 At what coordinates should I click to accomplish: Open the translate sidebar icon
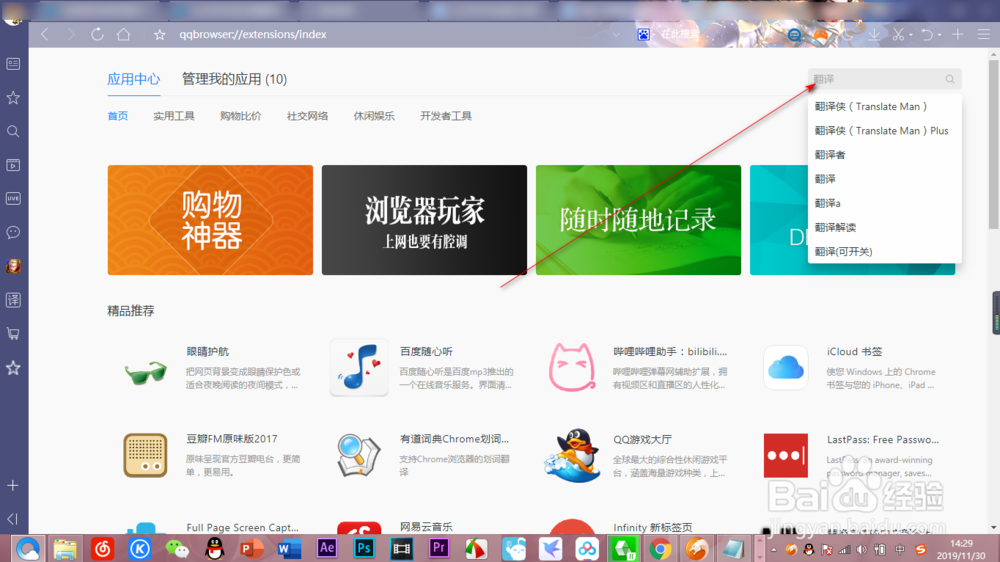coord(13,300)
